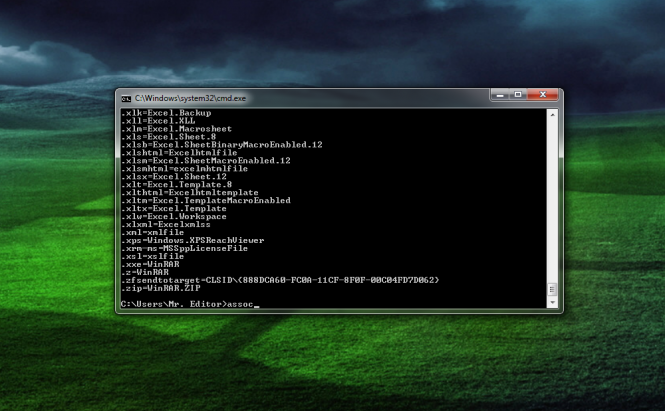The image size is (665, 411).
Task: Click the scrollbar up arrow
Action: (x=550, y=113)
